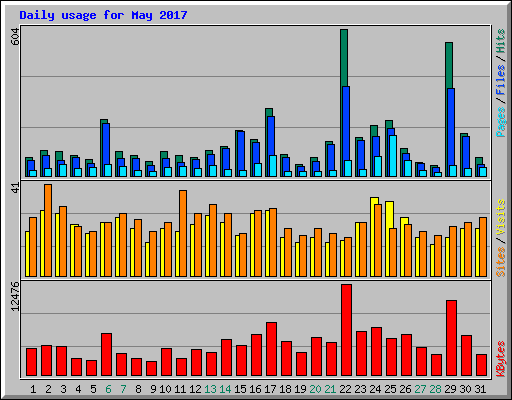Click day label 31 on the x-axis

[480, 389]
